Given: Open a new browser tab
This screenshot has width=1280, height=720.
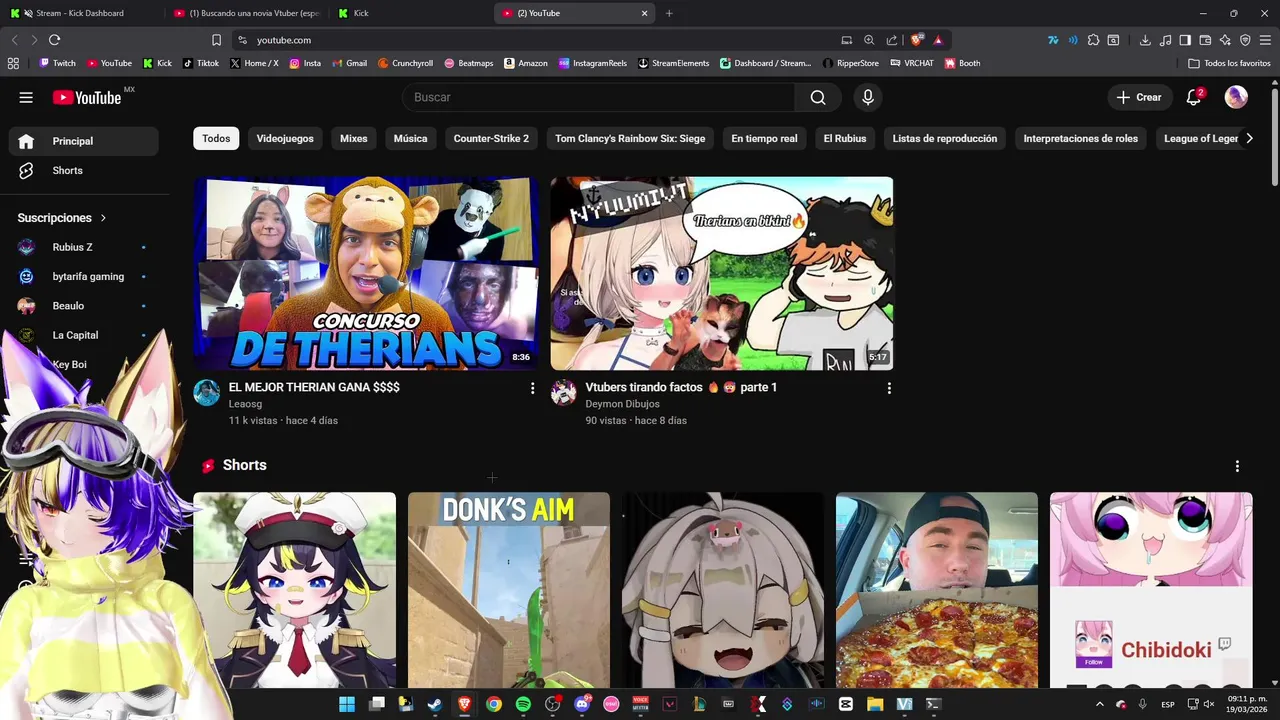Looking at the screenshot, I should point(669,13).
